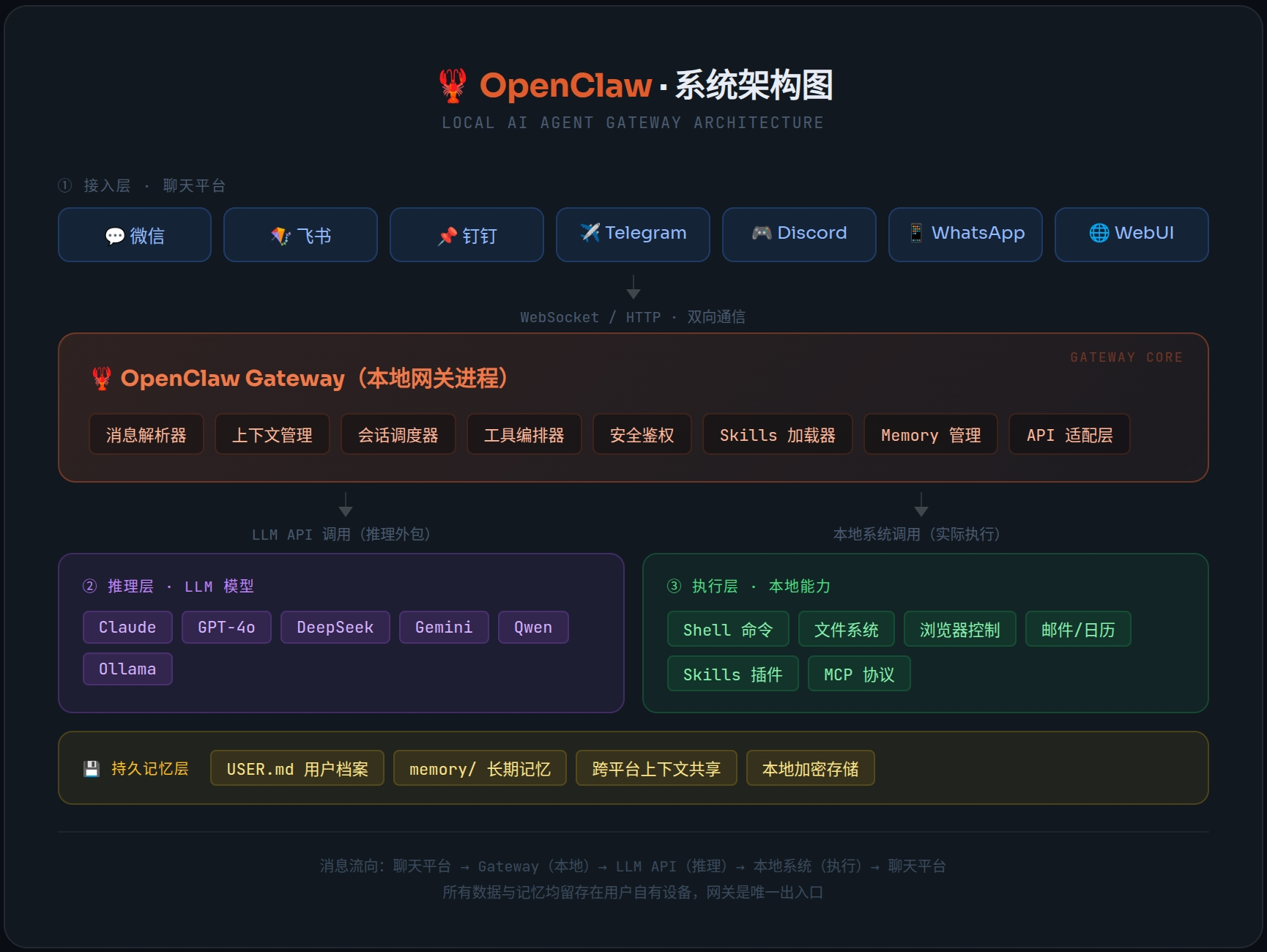The width and height of the screenshot is (1267, 952).
Task: Select the 微信 platform card
Action: 135,234
